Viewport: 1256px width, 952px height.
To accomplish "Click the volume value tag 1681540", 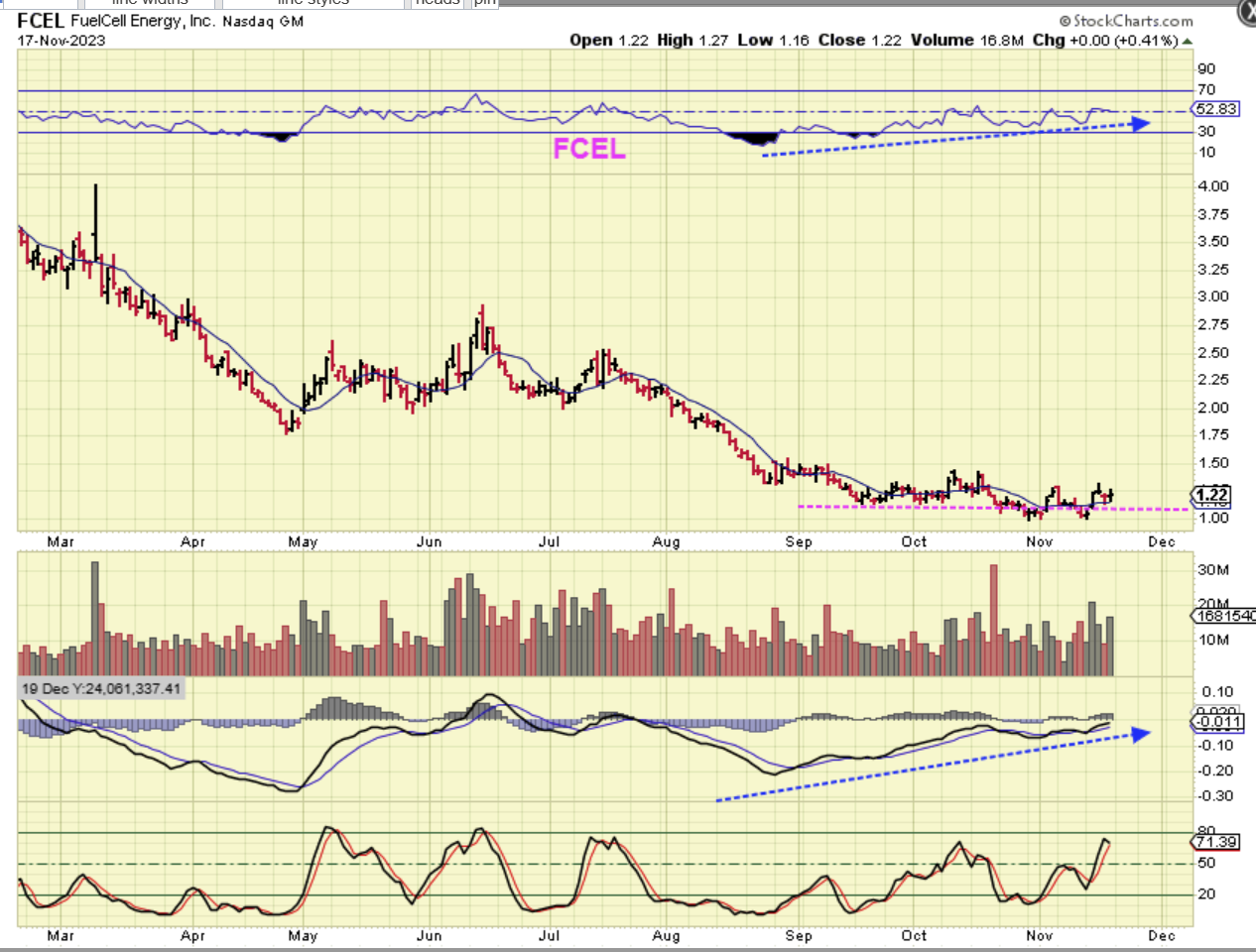I will pyautogui.click(x=1224, y=616).
